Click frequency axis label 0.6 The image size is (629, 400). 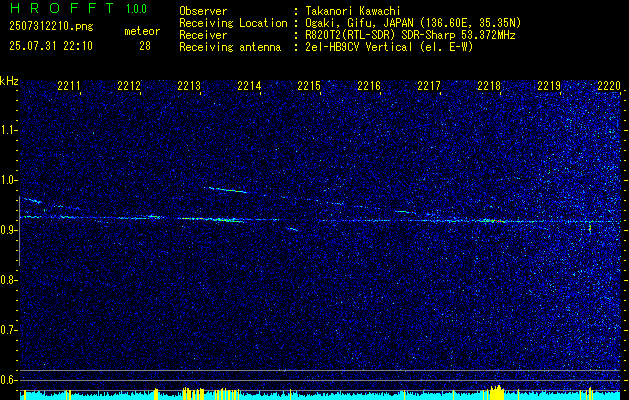(x=8, y=380)
